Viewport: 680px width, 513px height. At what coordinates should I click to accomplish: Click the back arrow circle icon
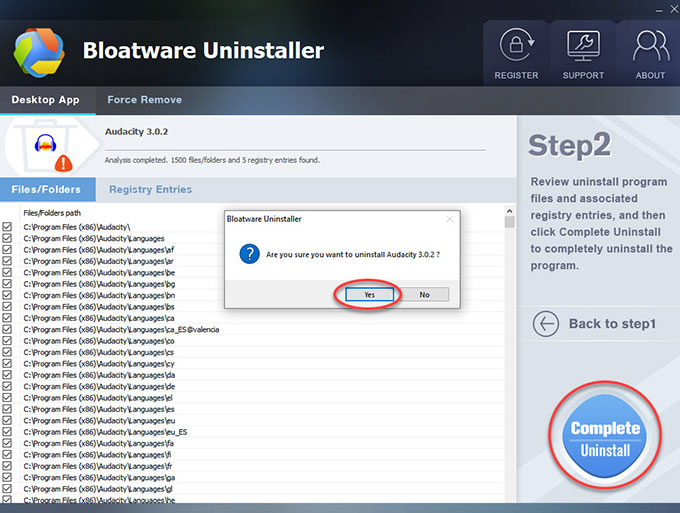pos(546,323)
